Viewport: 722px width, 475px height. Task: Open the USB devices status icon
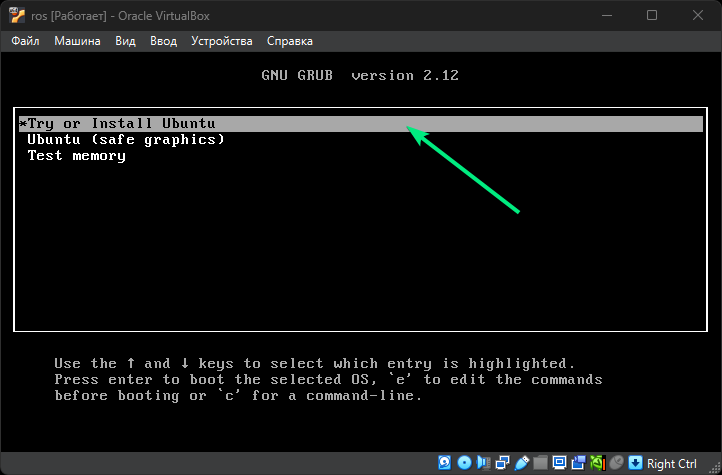click(x=522, y=463)
